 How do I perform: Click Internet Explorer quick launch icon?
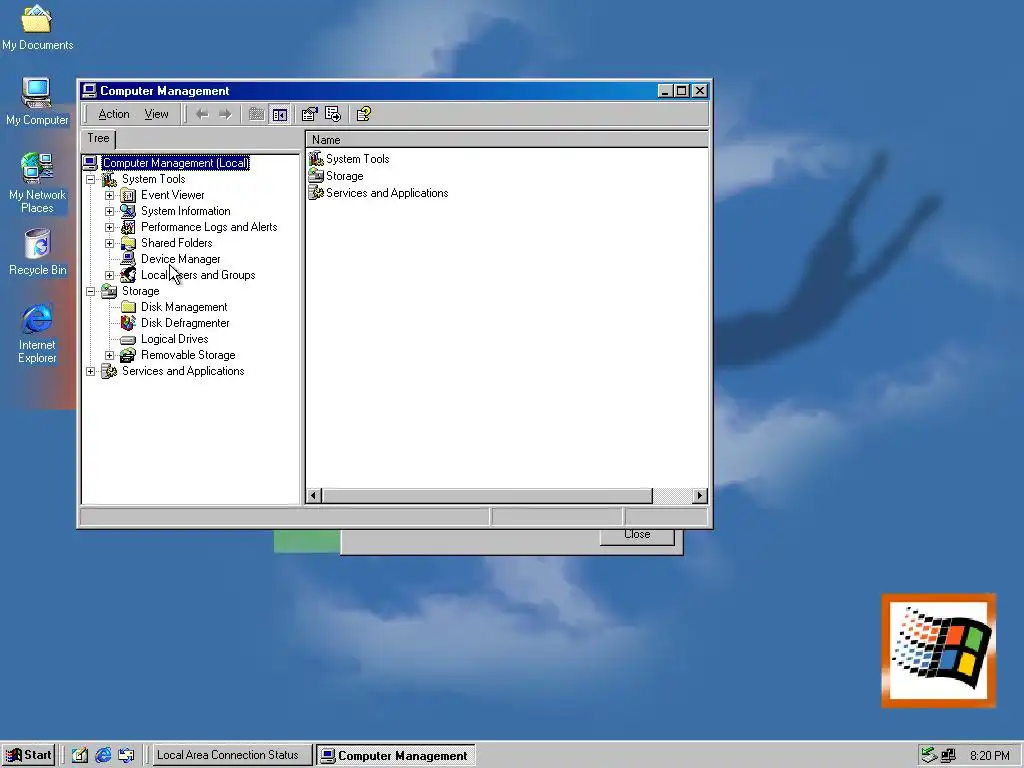coord(103,756)
